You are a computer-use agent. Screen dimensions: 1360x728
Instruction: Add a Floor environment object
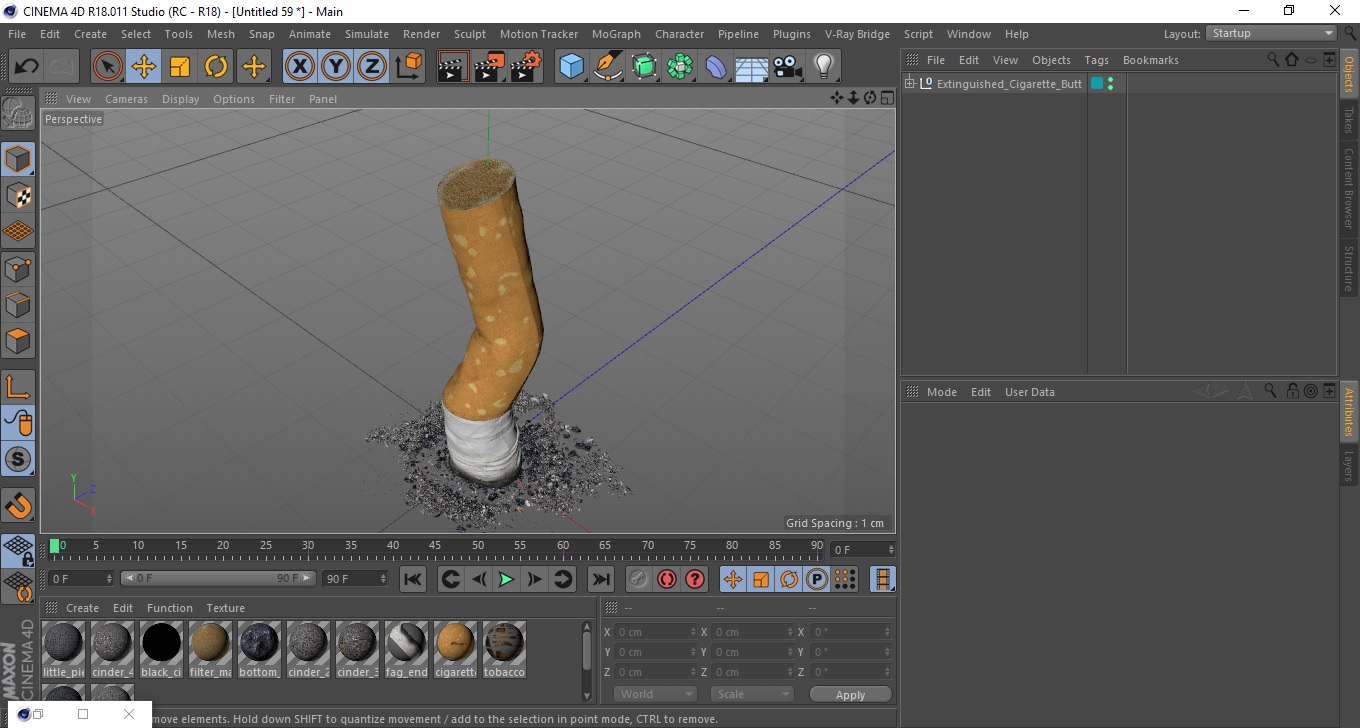752,67
